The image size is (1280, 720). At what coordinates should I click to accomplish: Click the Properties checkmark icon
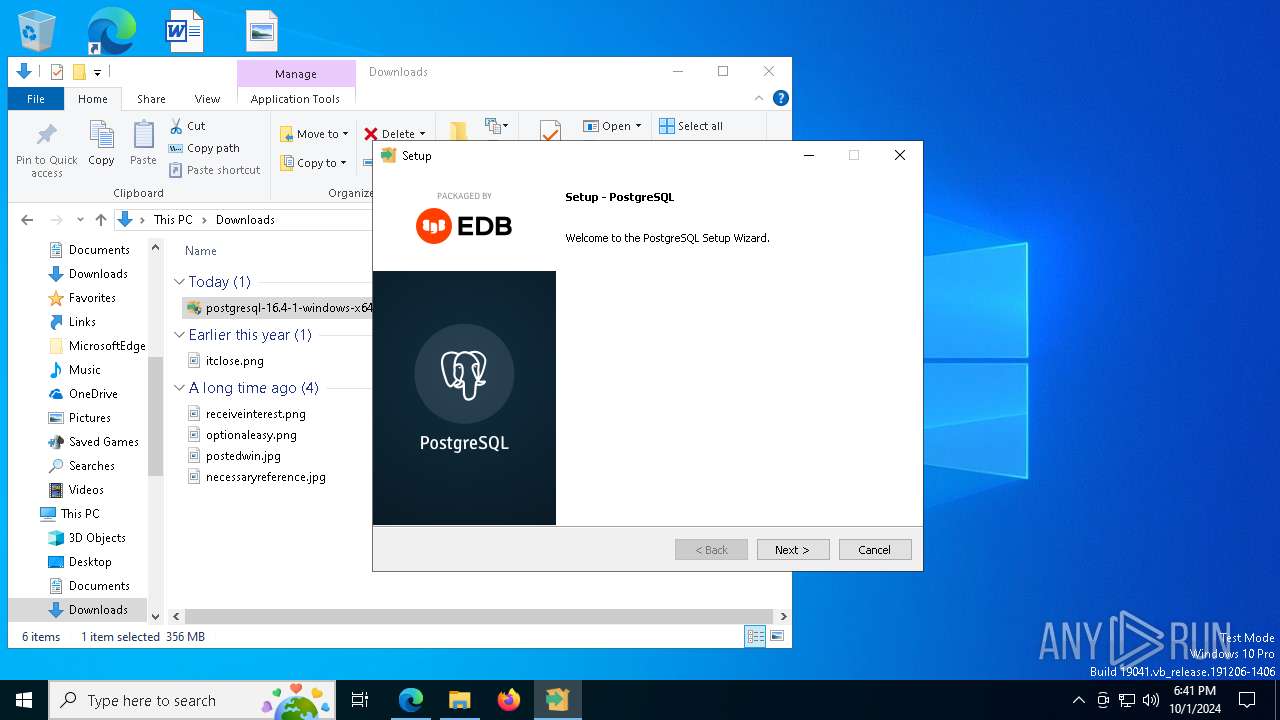[549, 131]
